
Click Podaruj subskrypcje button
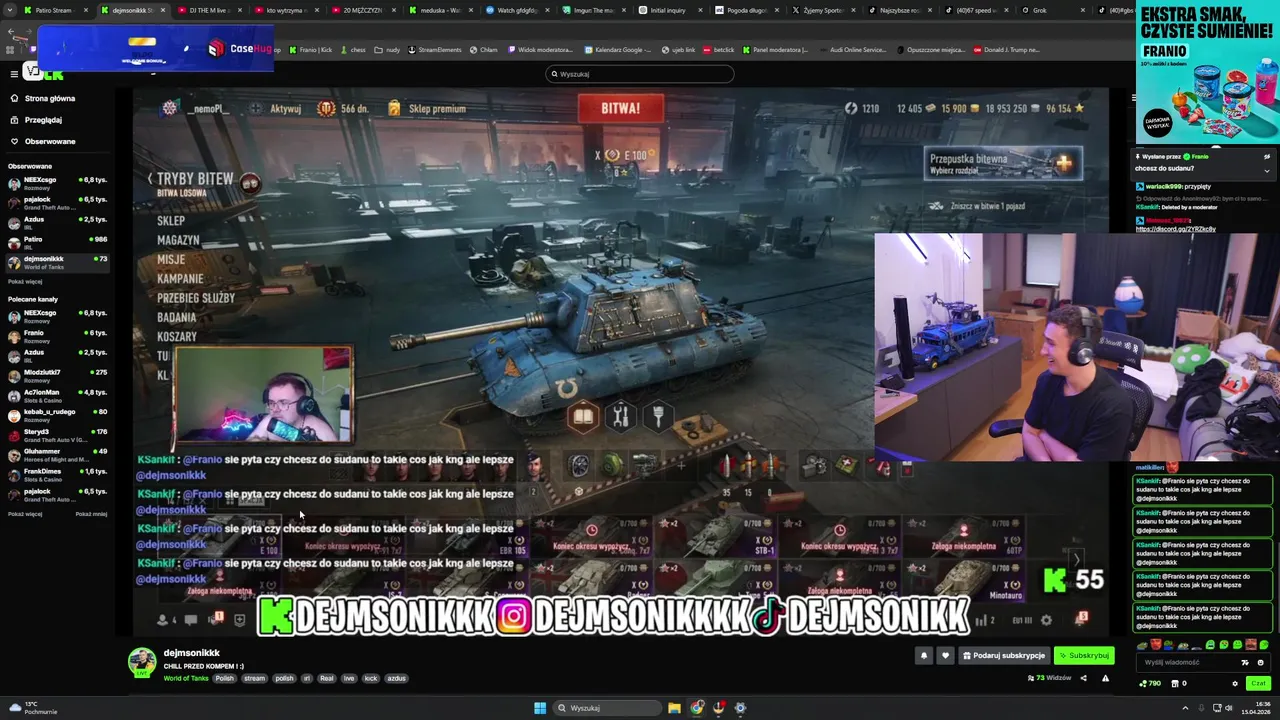click(x=1004, y=656)
